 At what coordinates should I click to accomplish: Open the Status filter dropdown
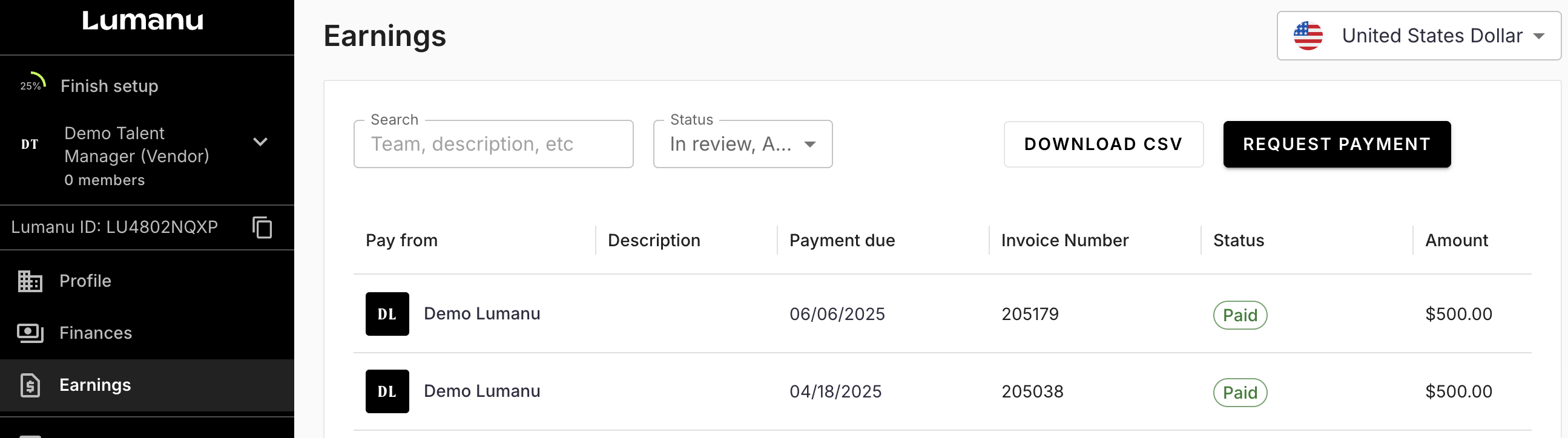742,144
